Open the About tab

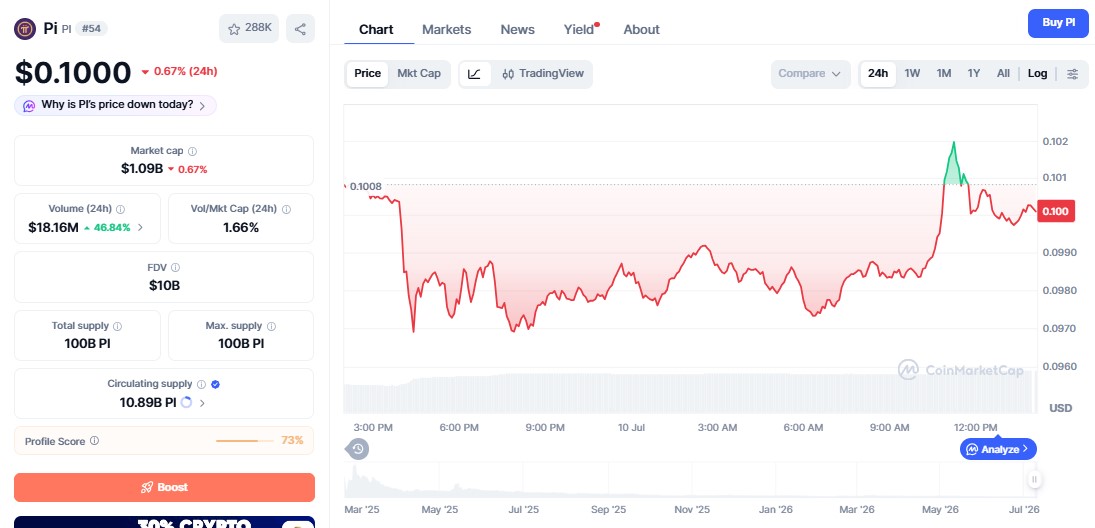[x=641, y=29]
